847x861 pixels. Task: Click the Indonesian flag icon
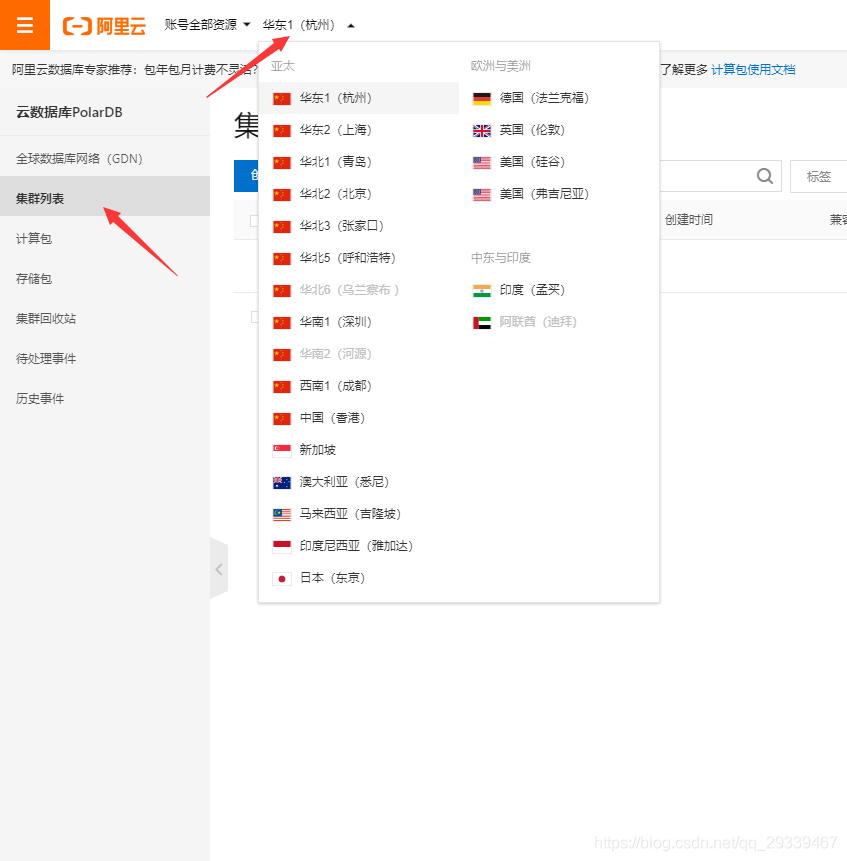pos(282,546)
